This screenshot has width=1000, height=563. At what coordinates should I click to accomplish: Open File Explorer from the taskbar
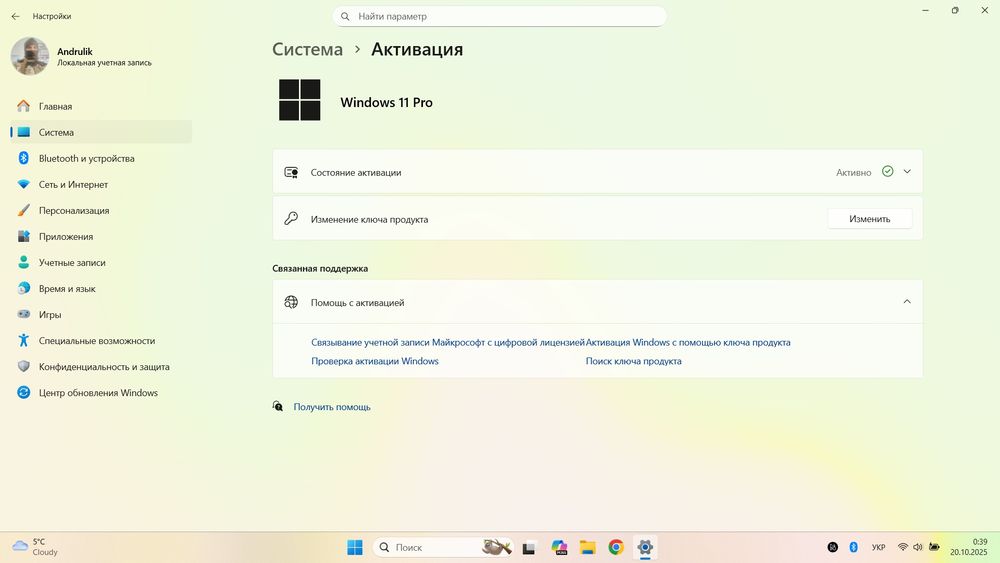click(587, 547)
